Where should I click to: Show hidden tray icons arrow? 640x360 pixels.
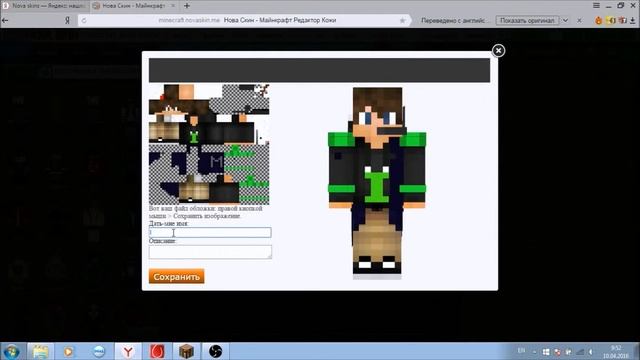click(x=535, y=351)
